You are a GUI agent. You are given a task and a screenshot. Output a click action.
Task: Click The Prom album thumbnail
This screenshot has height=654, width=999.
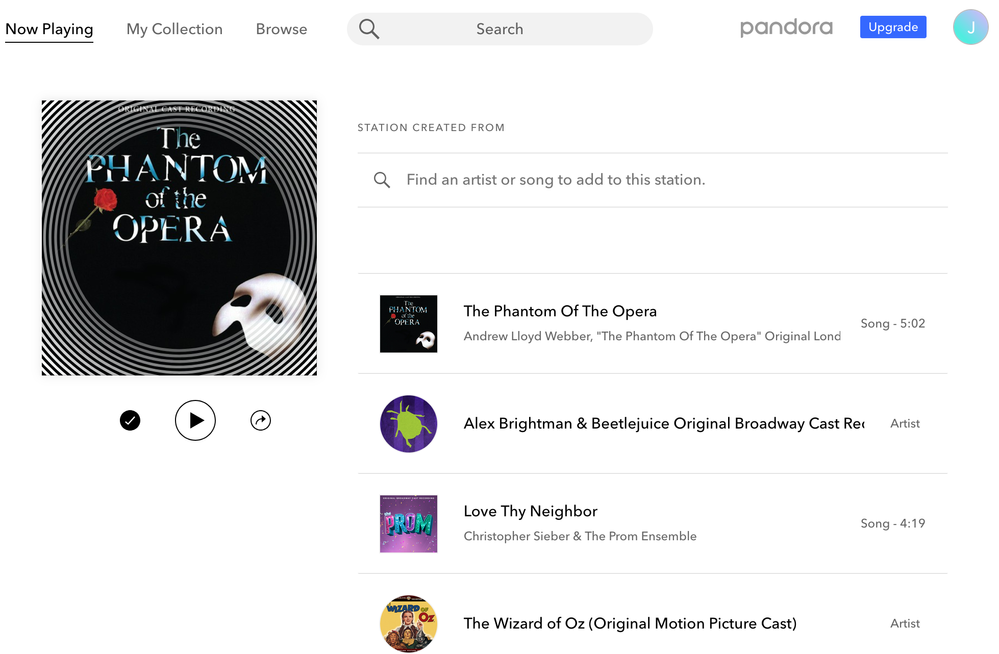(408, 524)
